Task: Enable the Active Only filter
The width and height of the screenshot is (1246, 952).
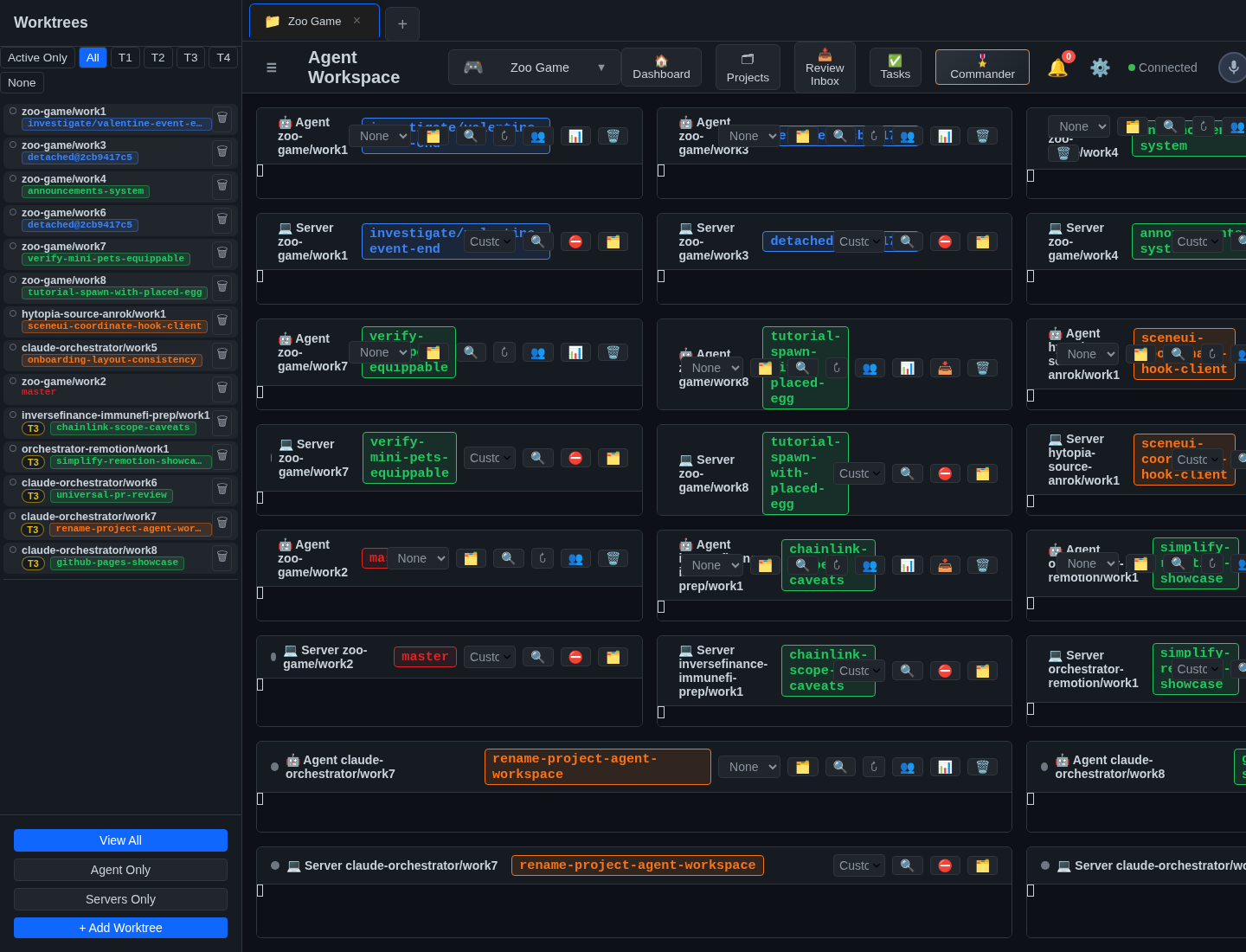Action: click(37, 57)
